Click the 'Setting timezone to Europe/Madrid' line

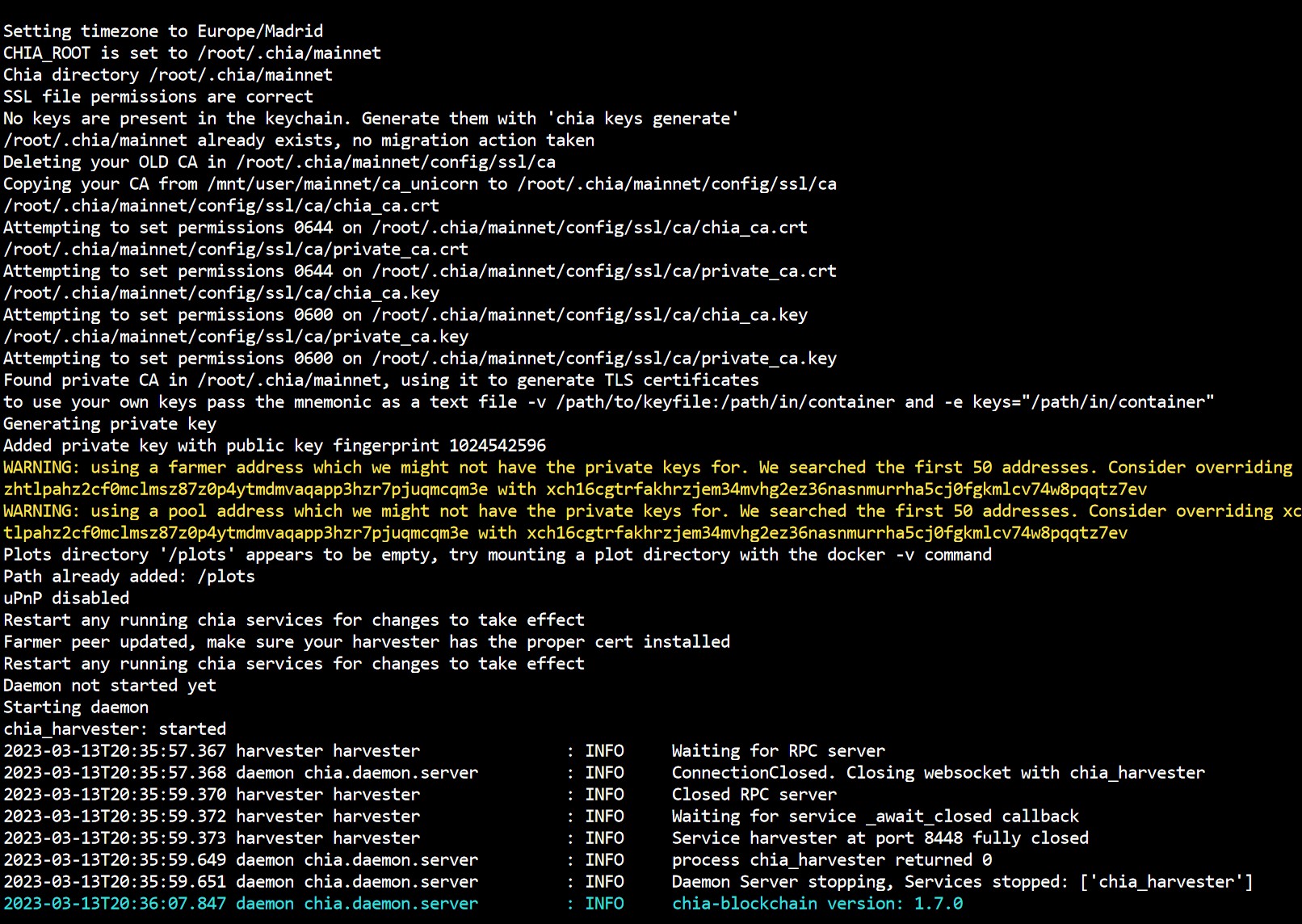[162, 31]
